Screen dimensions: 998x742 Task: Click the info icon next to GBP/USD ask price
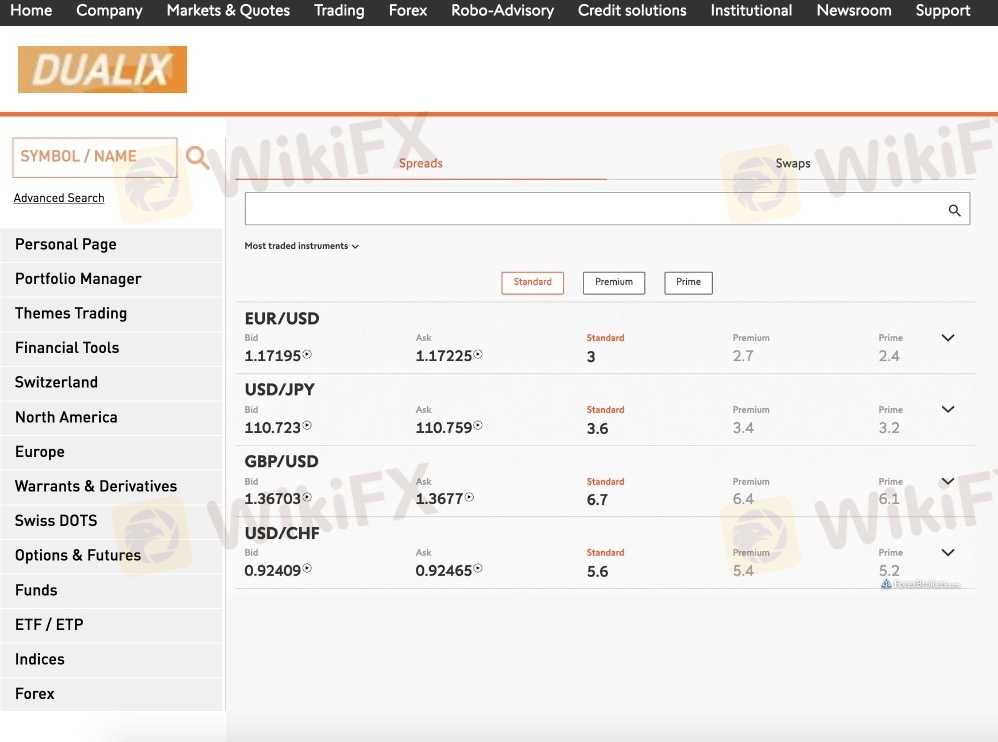[469, 497]
